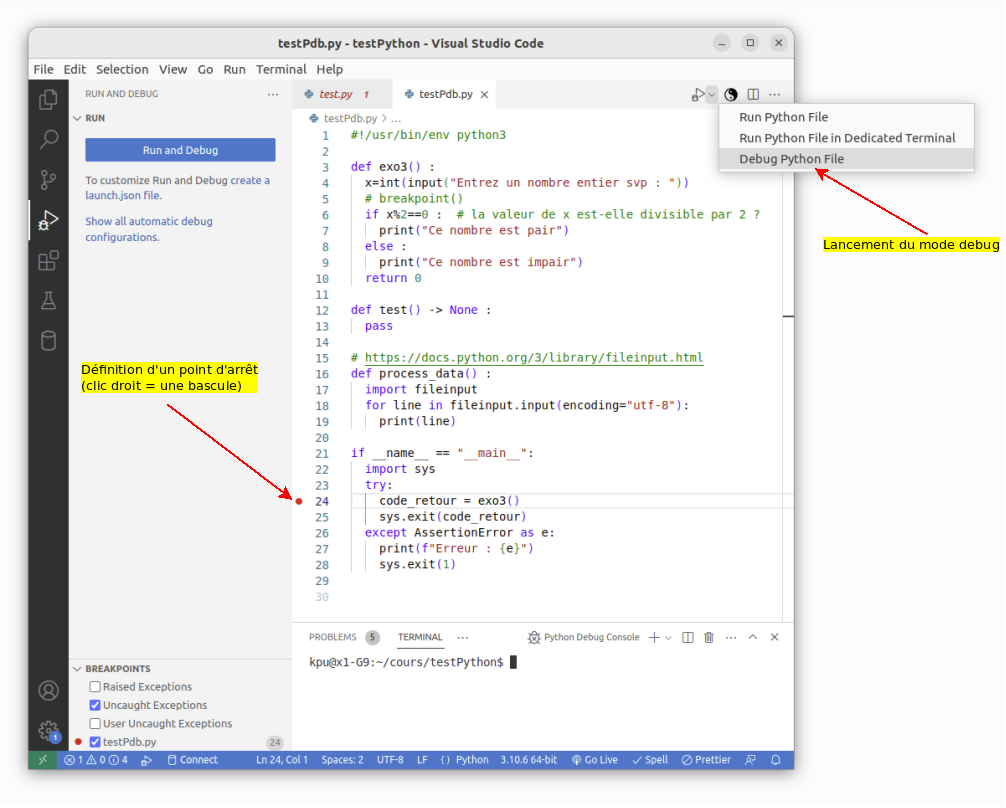Click Prettier status item

tap(706, 761)
